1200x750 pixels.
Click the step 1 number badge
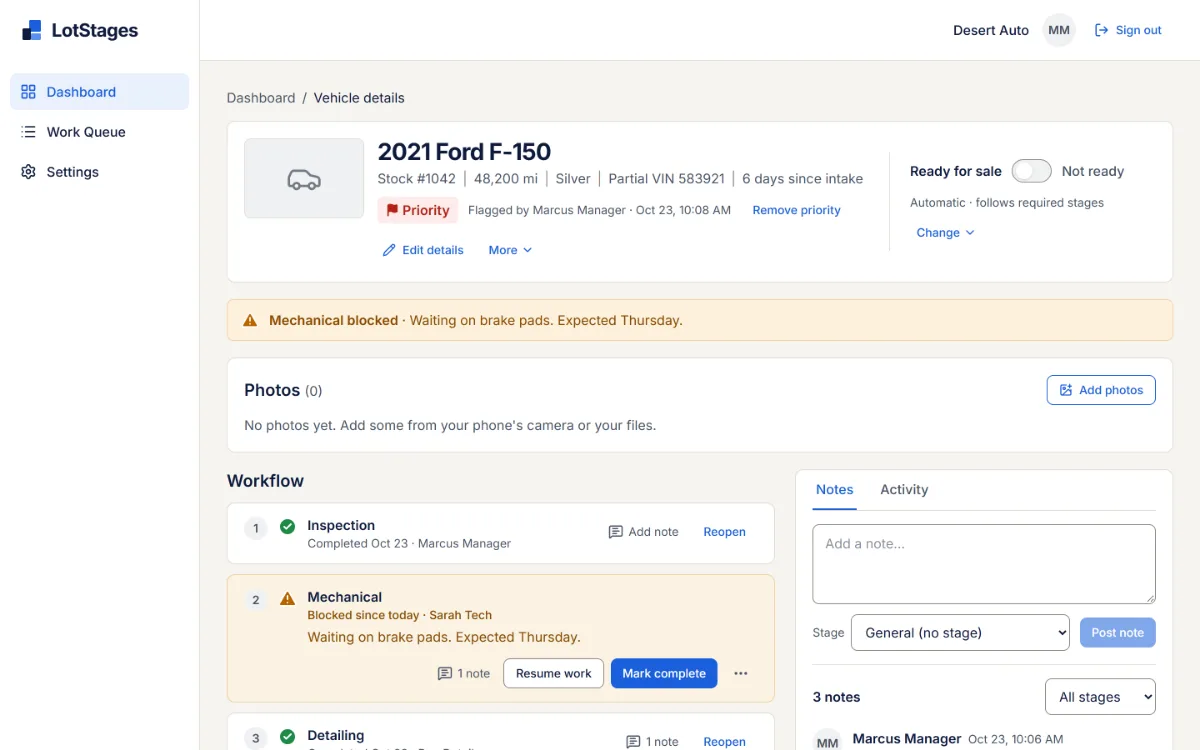point(256,529)
